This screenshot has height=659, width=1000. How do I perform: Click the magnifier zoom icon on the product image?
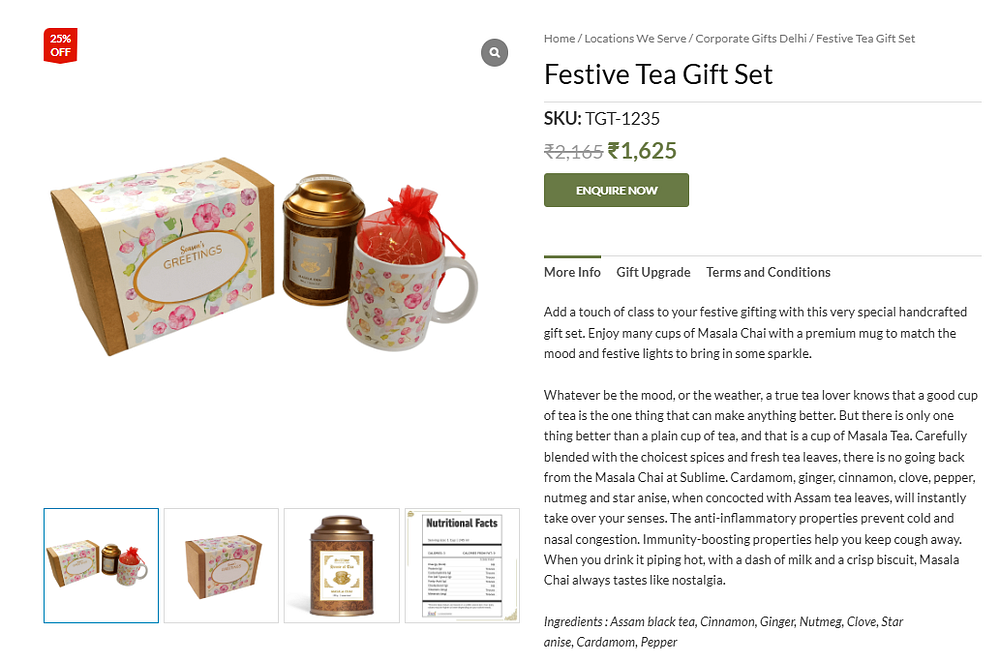(494, 52)
